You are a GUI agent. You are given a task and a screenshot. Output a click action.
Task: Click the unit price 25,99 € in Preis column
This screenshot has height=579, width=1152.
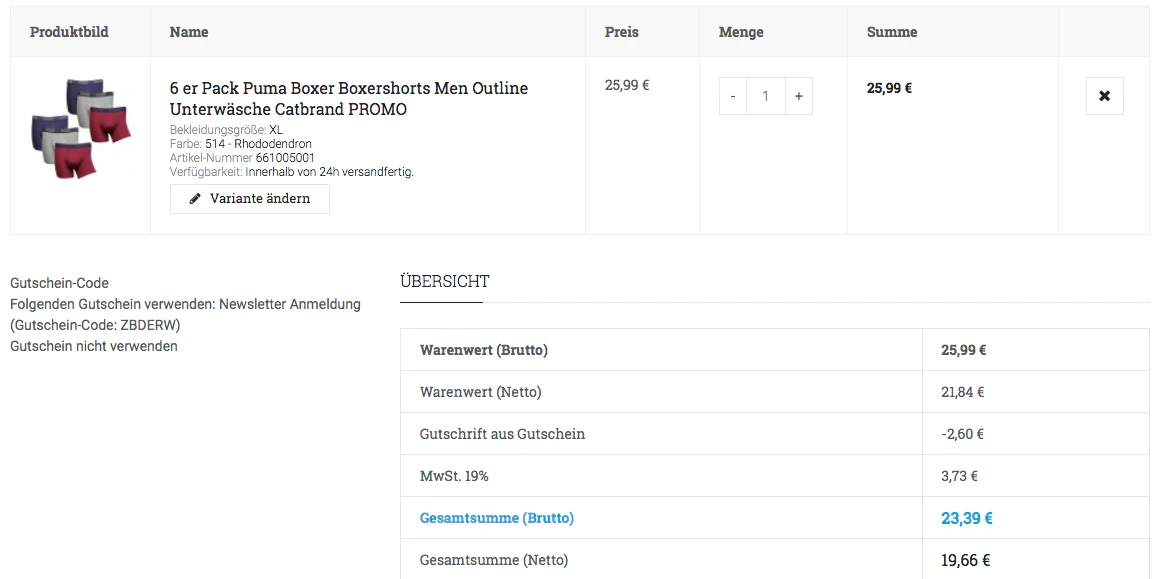click(627, 85)
